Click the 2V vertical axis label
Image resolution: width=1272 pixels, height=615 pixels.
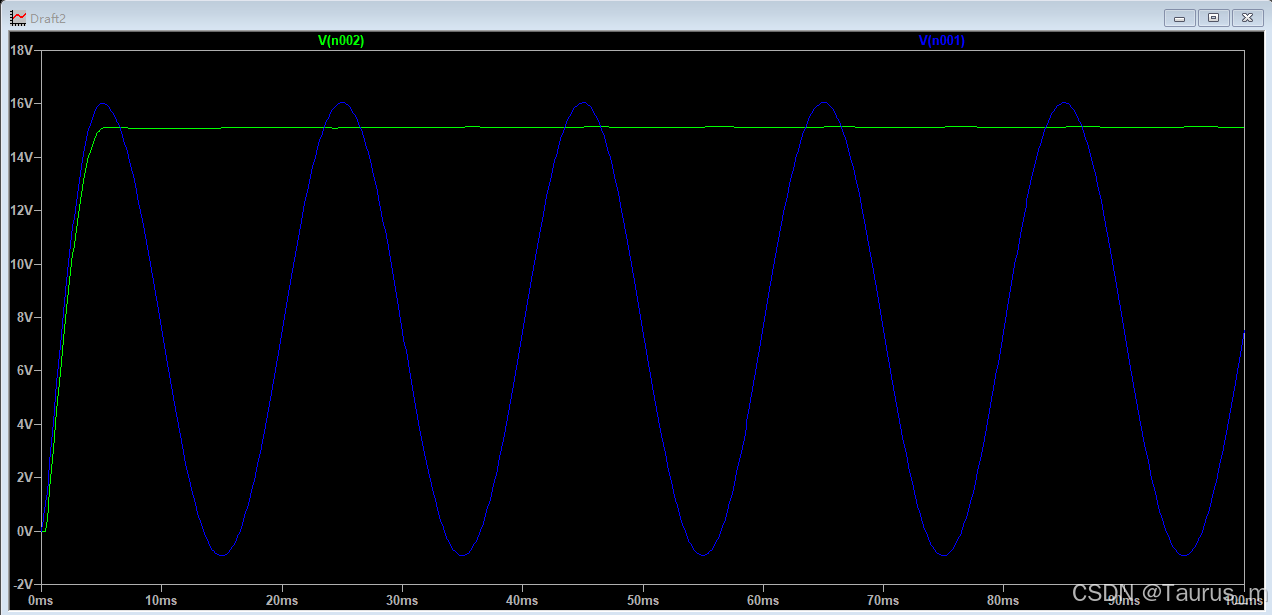pos(25,477)
